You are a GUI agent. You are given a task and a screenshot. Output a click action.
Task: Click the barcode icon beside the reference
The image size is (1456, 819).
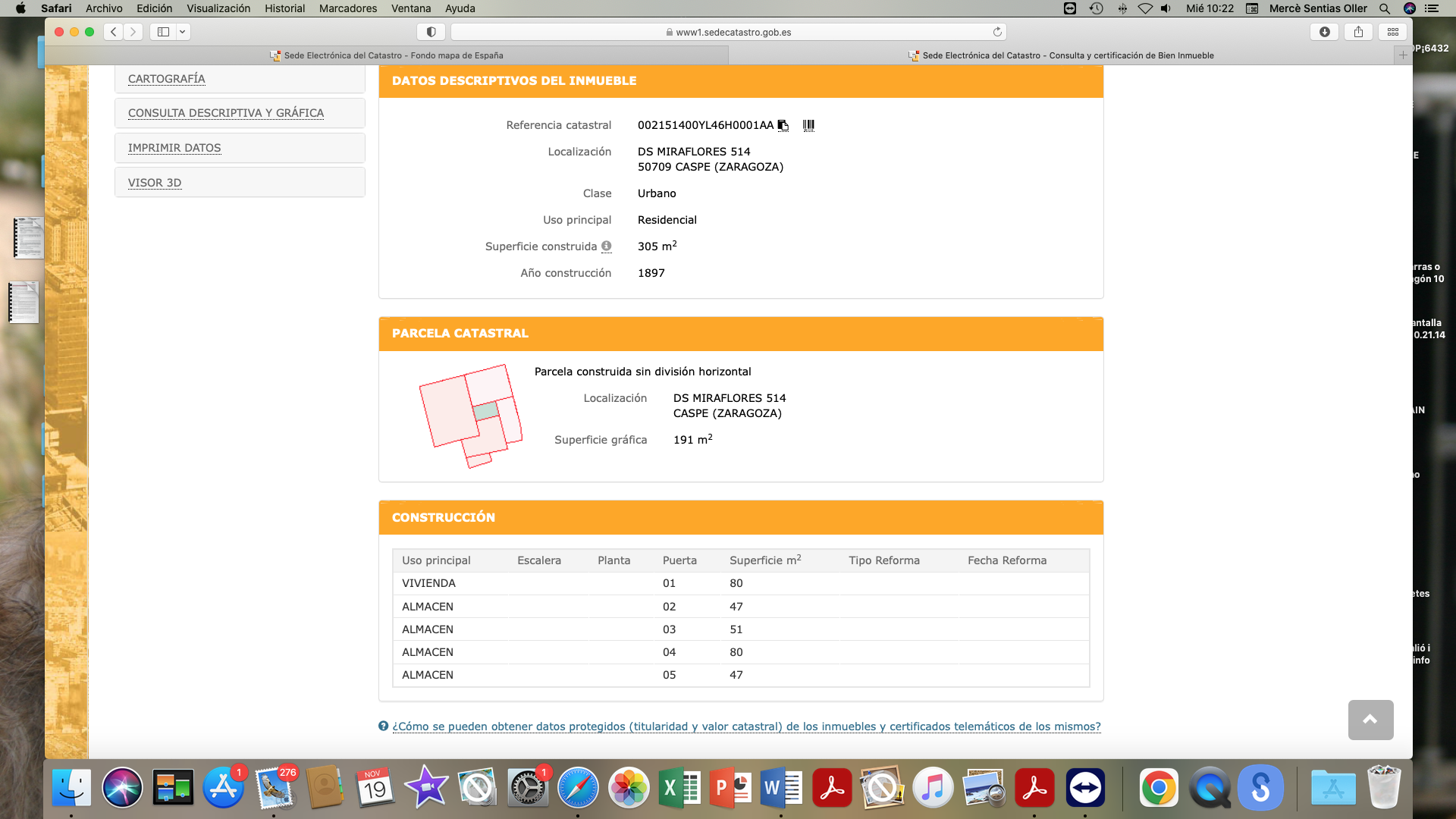(x=808, y=125)
